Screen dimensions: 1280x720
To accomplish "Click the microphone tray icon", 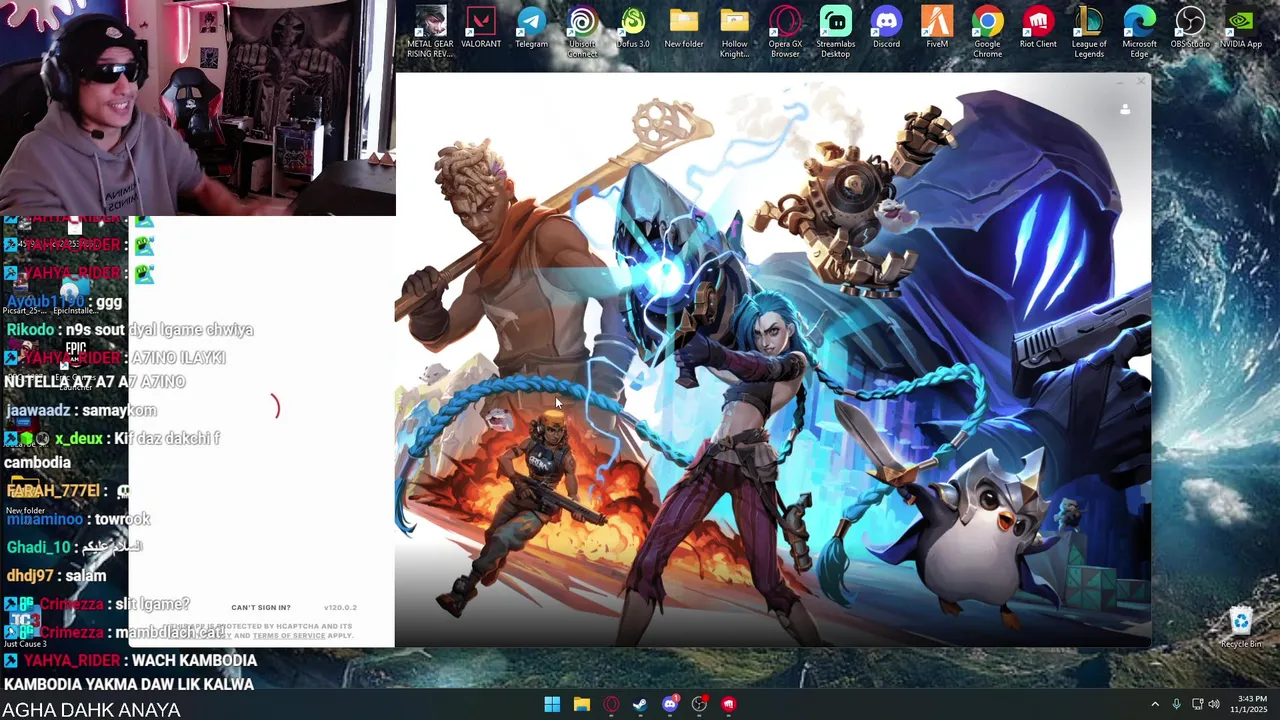I will tap(1176, 704).
